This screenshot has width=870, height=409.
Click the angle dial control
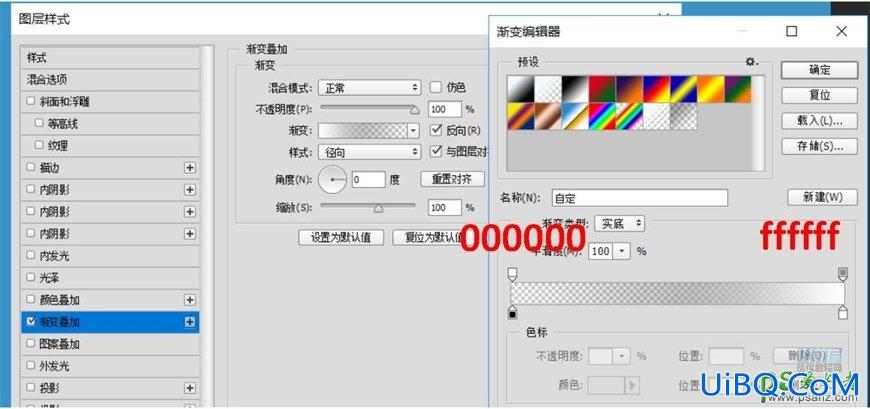click(x=333, y=180)
